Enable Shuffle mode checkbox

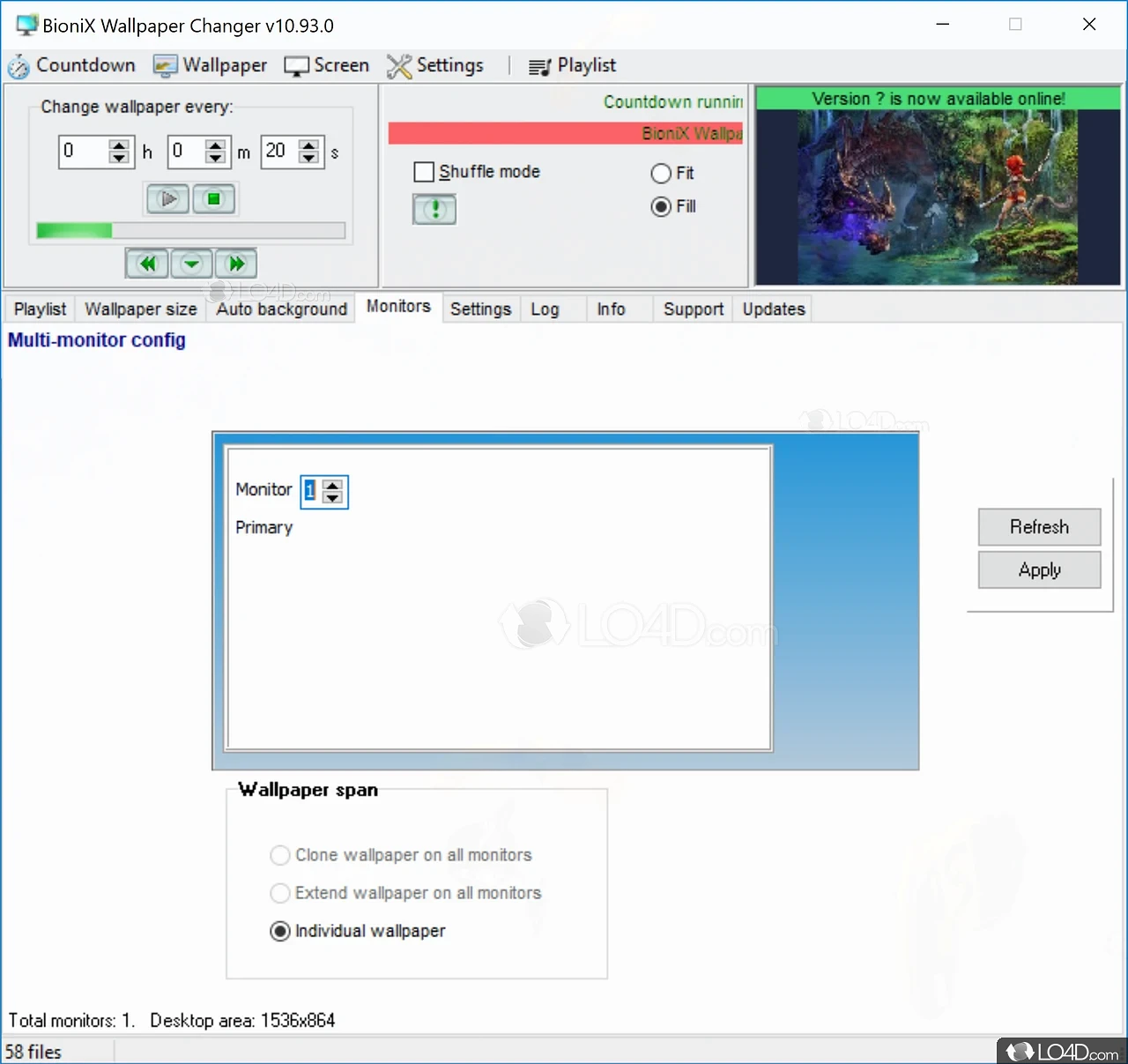pyautogui.click(x=424, y=172)
